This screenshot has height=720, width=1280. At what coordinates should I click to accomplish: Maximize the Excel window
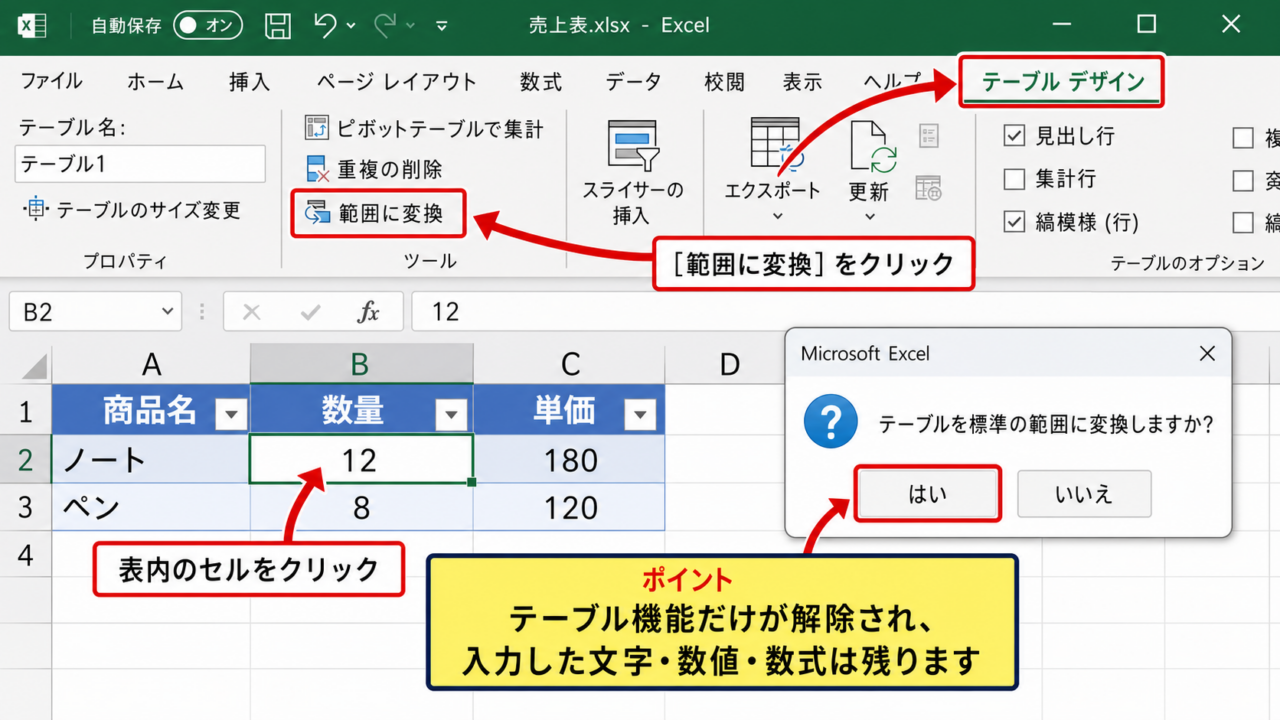(x=1147, y=24)
